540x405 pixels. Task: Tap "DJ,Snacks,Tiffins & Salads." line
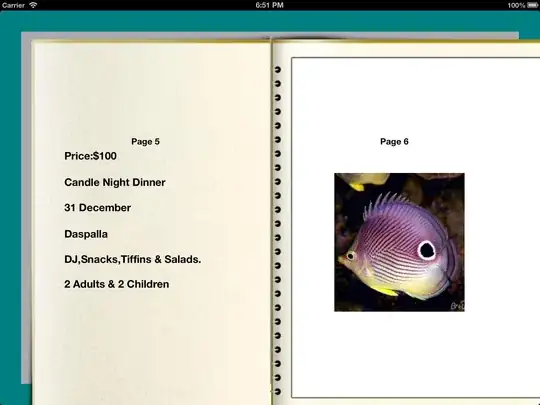point(133,259)
